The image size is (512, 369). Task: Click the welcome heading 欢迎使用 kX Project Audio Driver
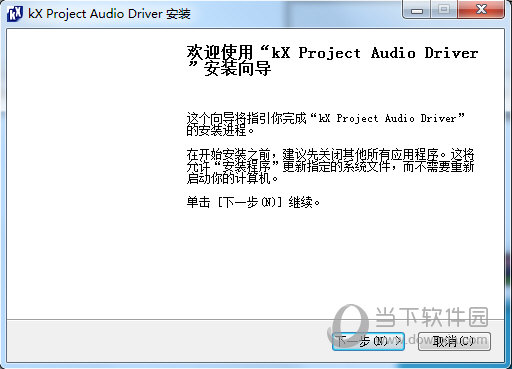(332, 60)
